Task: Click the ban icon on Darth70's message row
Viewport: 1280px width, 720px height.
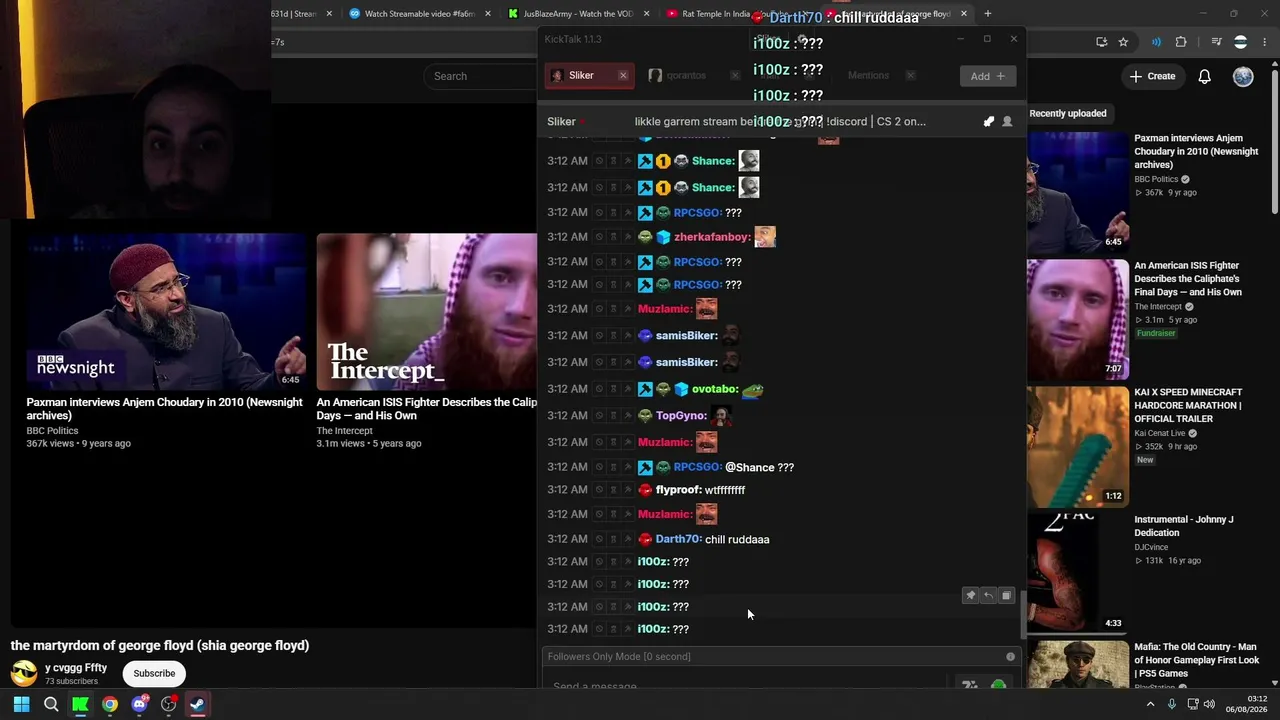Action: point(600,540)
